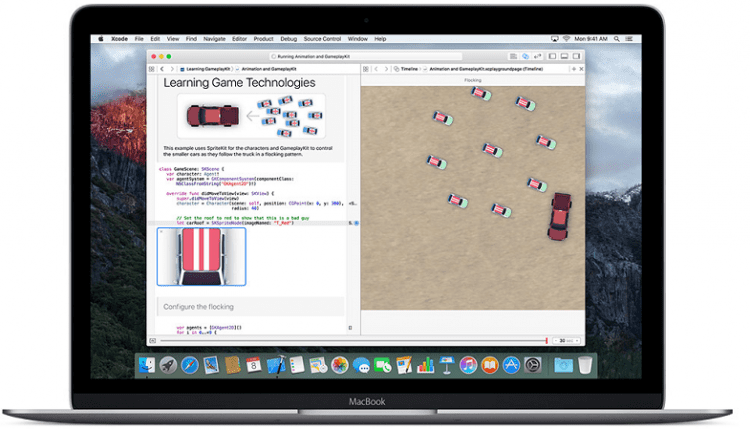750x430 pixels.
Task: Open the Source Control menu
Action: coord(322,39)
